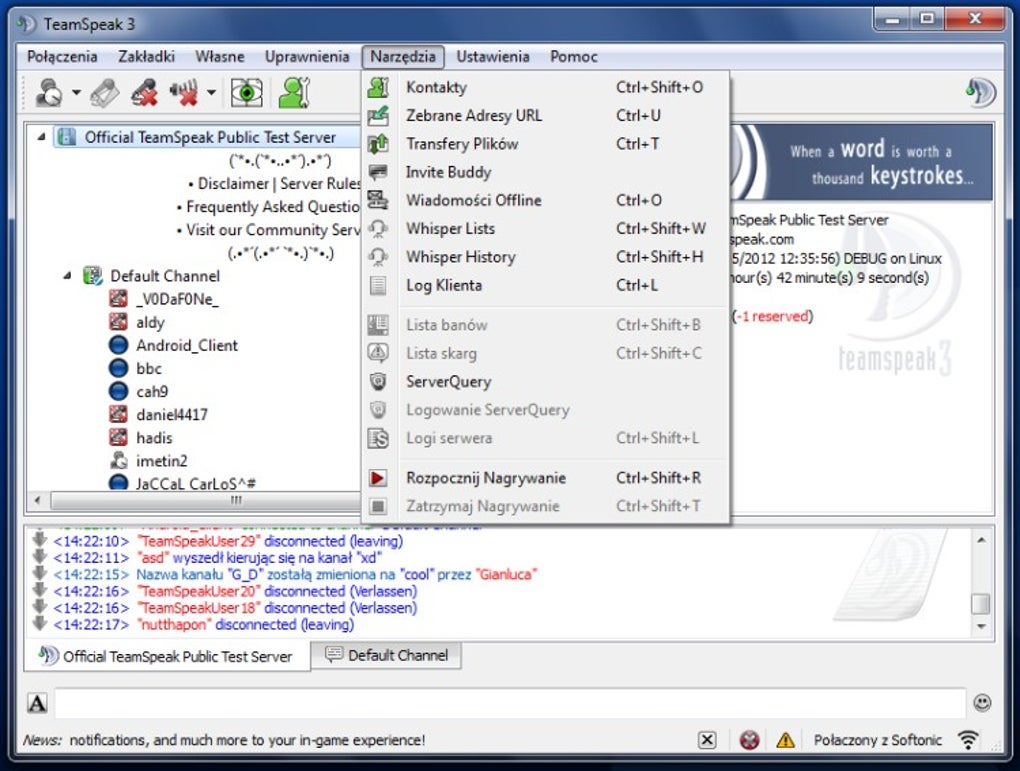Toggle the mute speakers toolbar icon
Screen dimensions: 1020x771
[184, 92]
